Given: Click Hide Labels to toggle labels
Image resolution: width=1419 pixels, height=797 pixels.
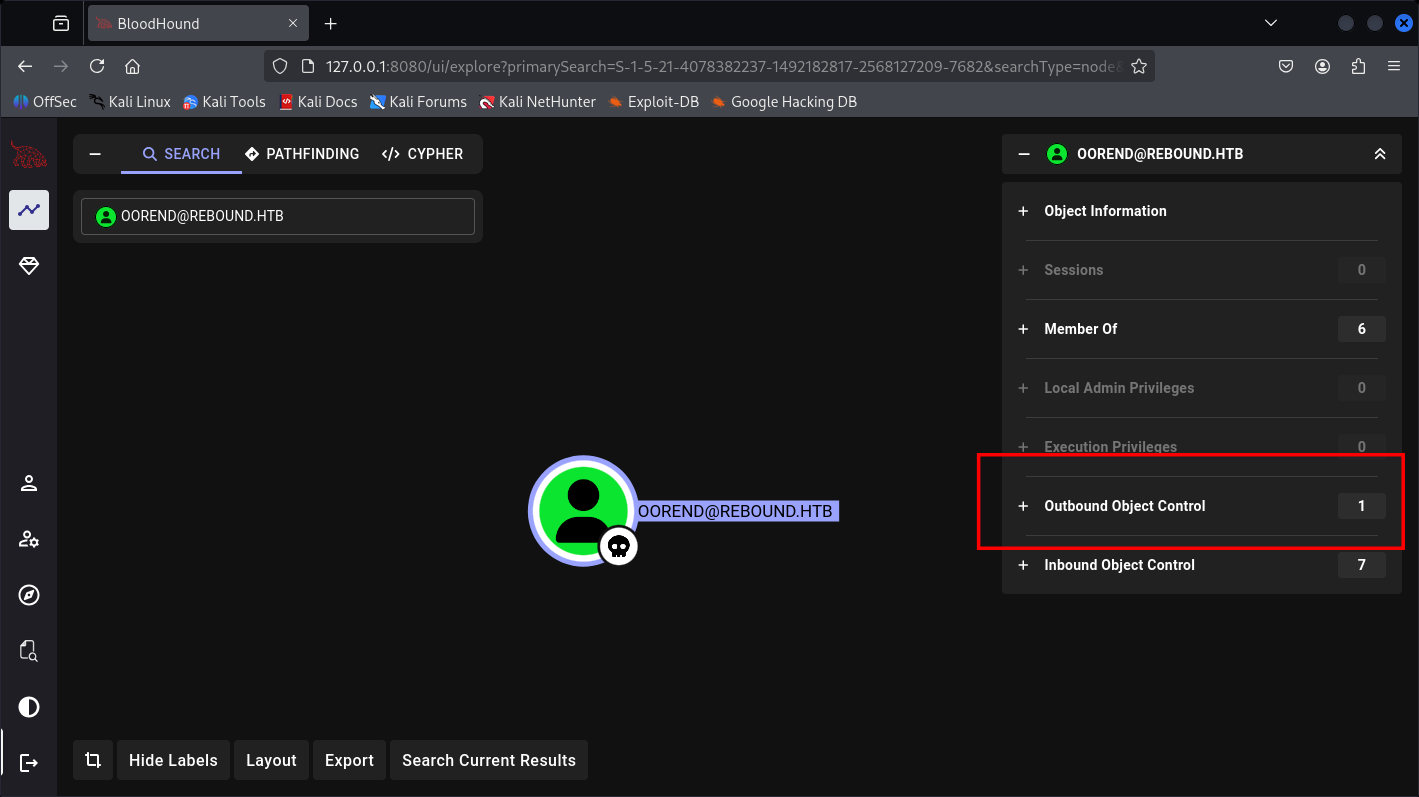Looking at the screenshot, I should [x=173, y=760].
